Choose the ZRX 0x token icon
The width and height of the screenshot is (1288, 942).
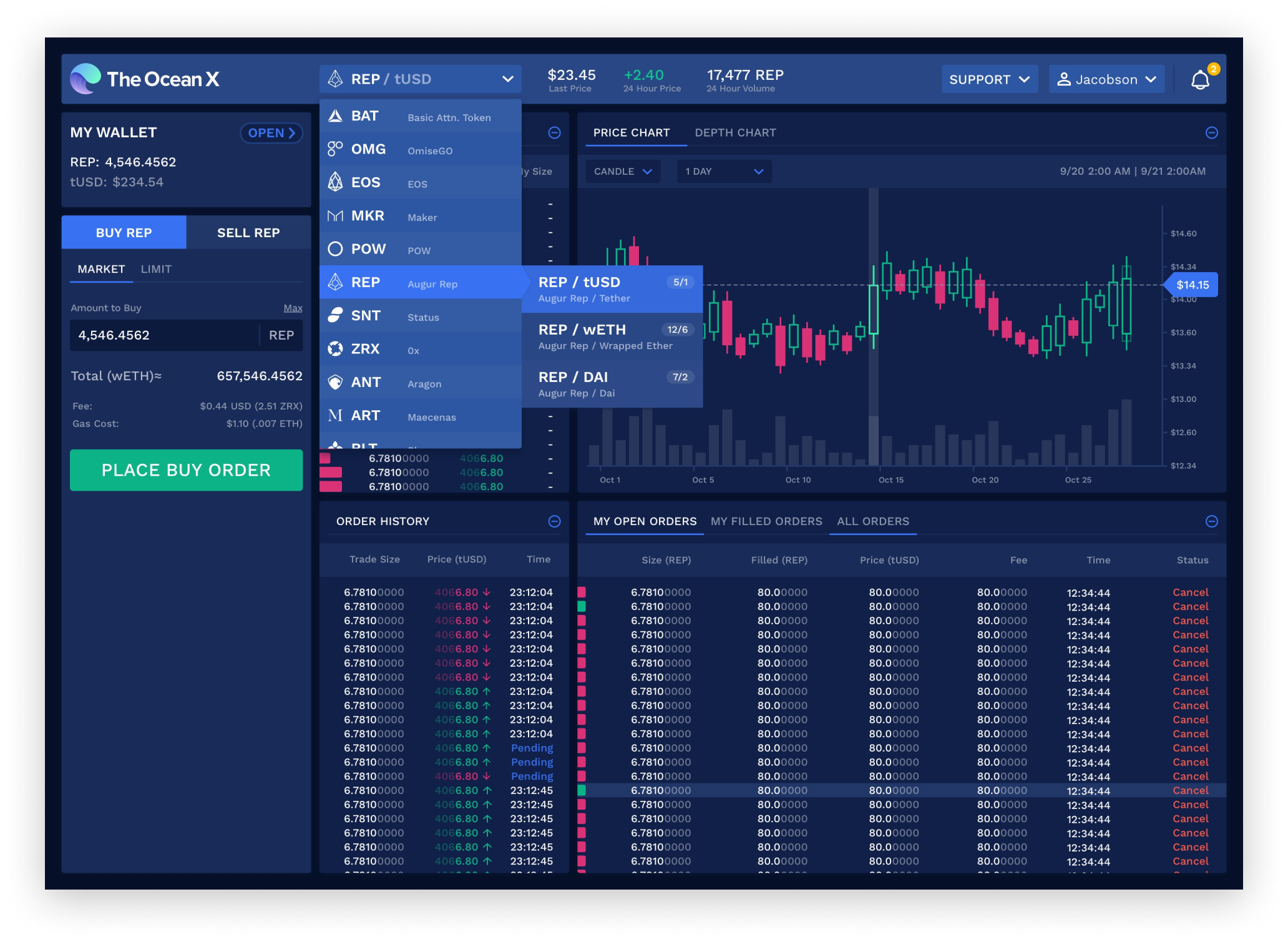(x=335, y=349)
